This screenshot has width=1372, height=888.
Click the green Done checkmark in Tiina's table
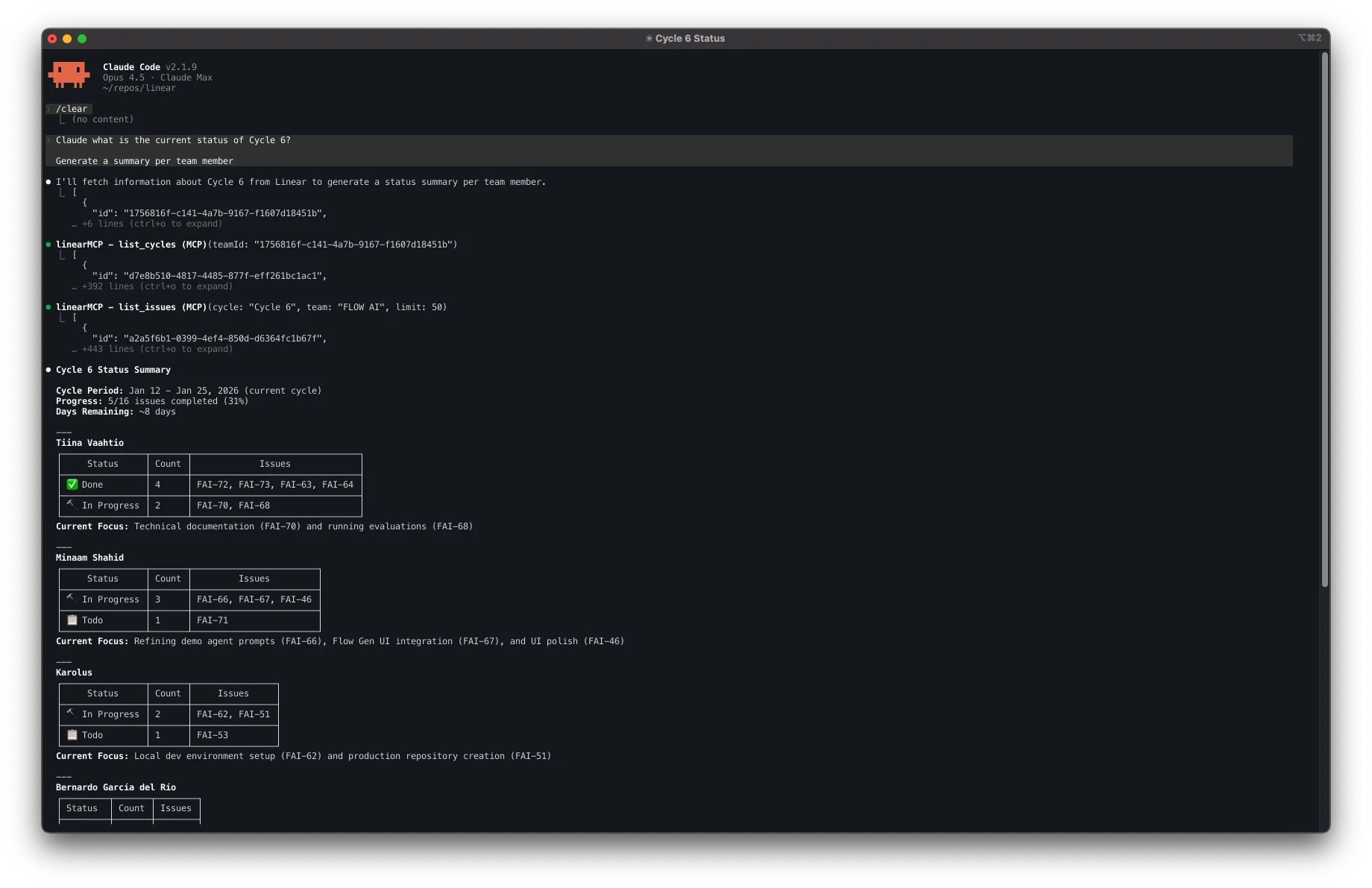[72, 485]
